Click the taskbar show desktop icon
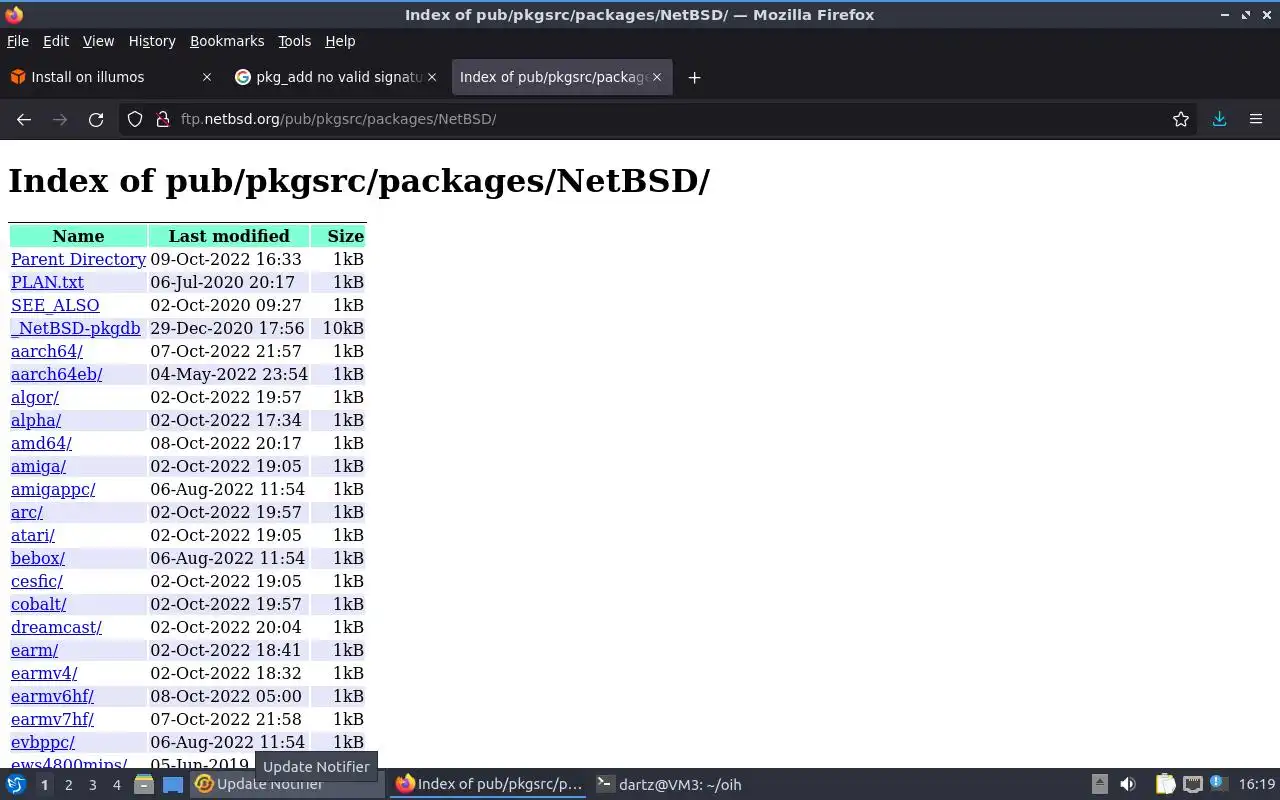Viewport: 1280px width, 800px height. [173, 785]
